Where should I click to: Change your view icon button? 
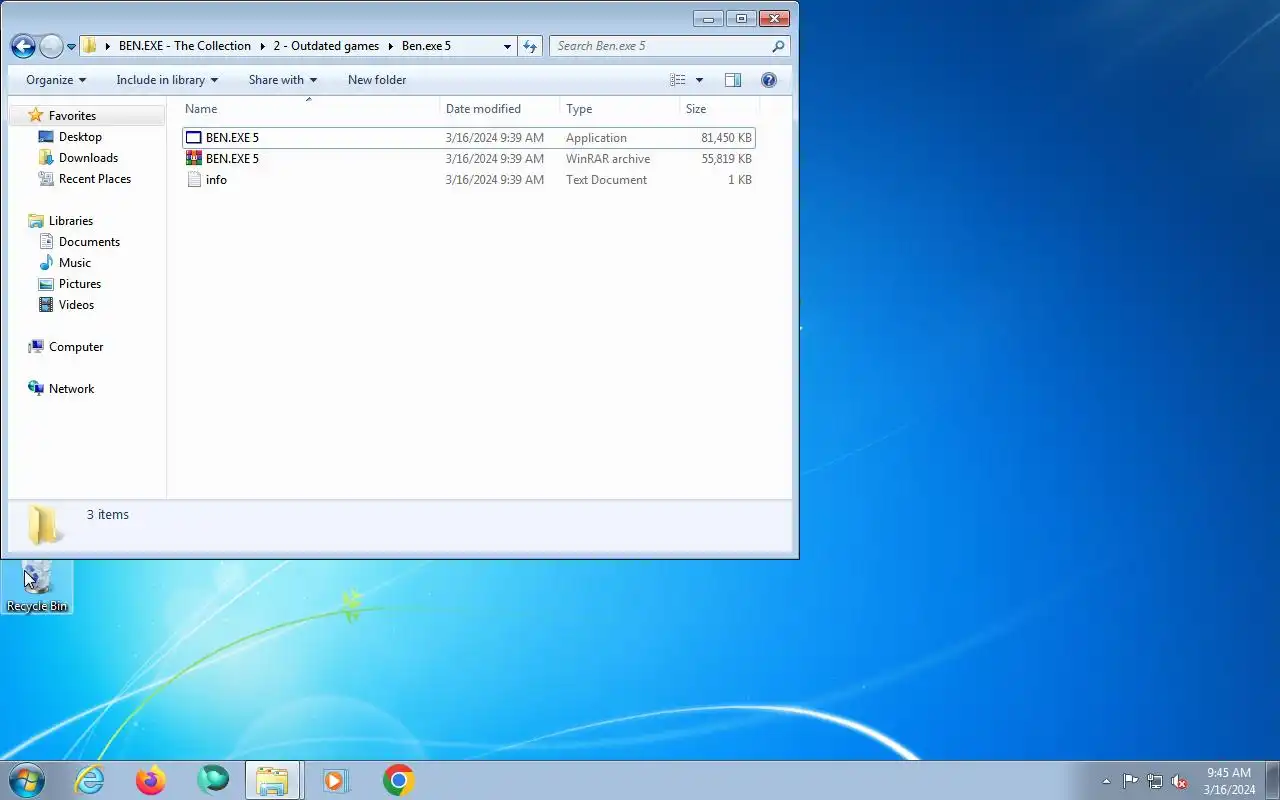click(x=678, y=80)
